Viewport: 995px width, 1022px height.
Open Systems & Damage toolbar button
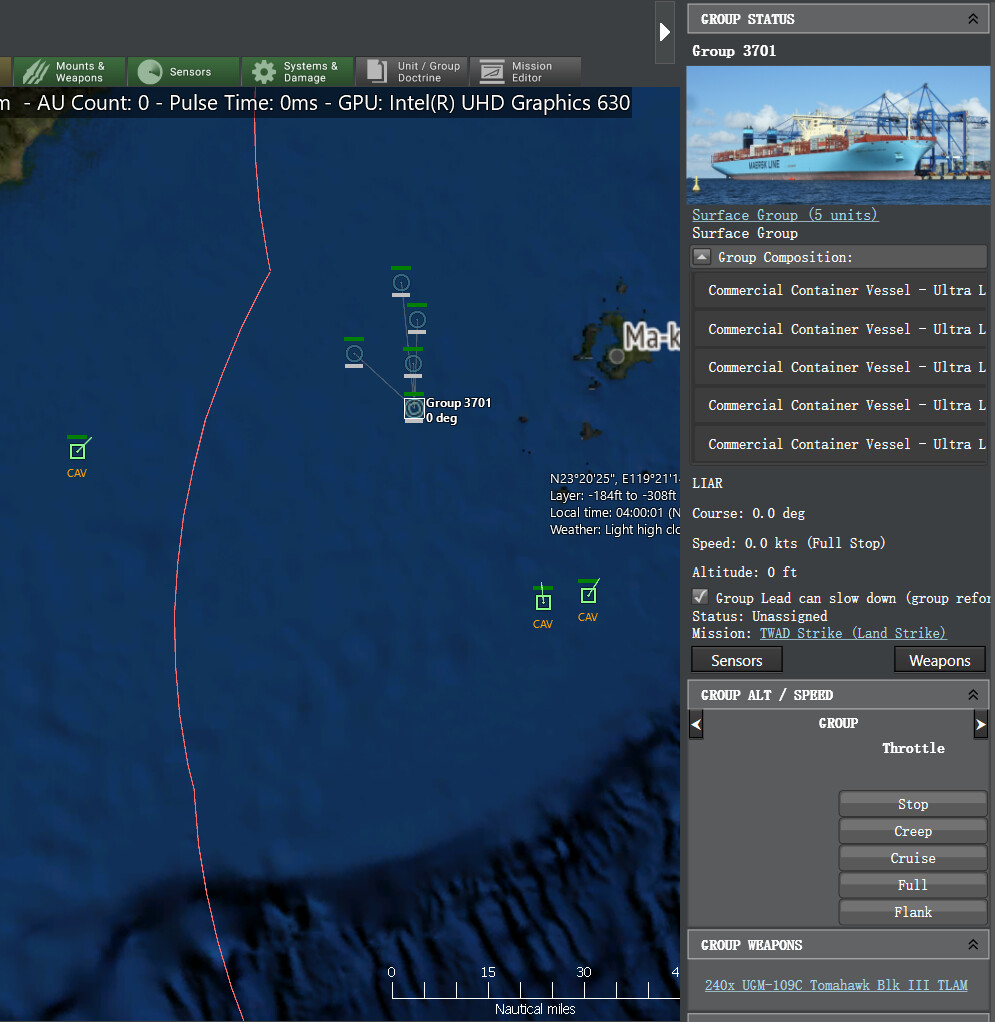tap(297, 72)
